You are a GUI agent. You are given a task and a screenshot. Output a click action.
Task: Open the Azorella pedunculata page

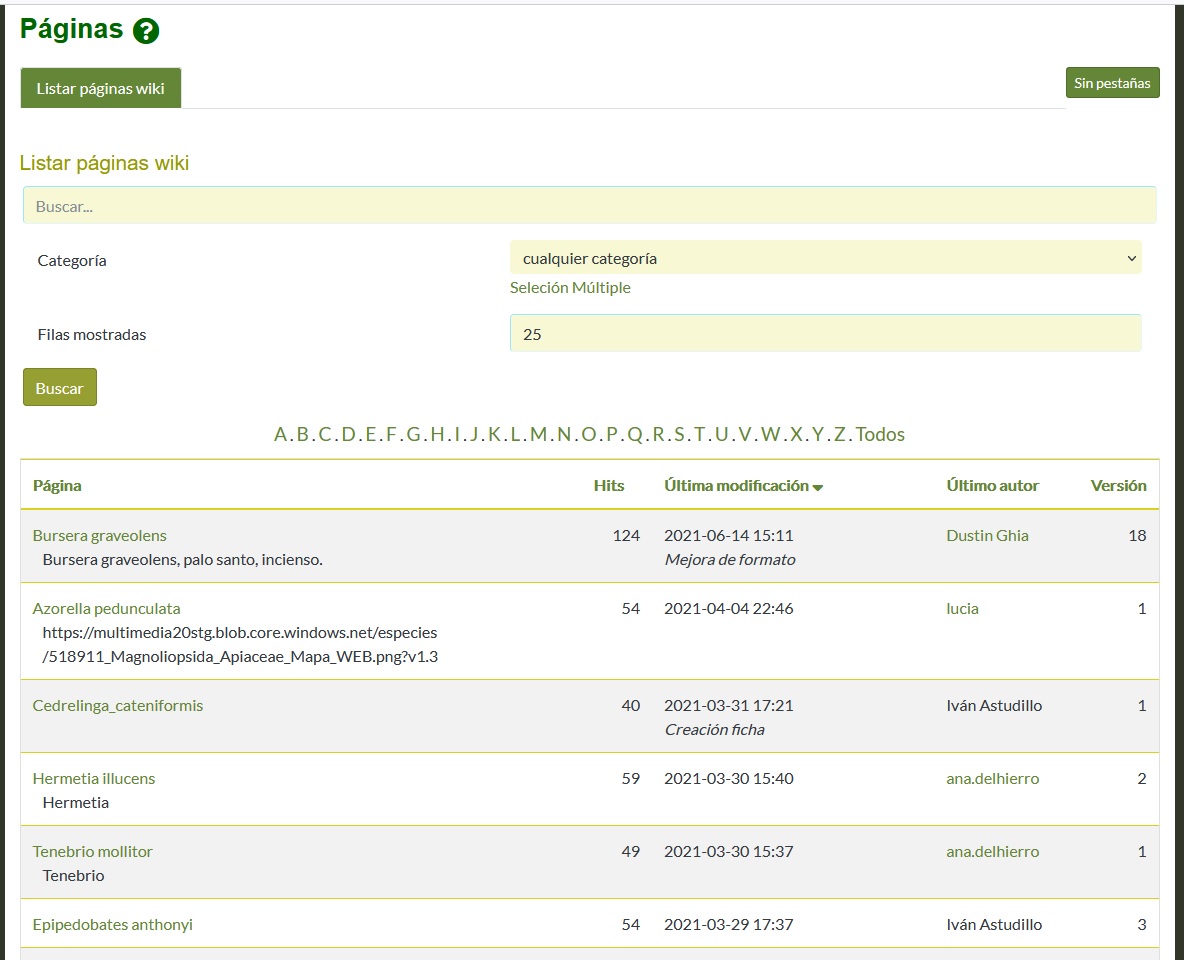[106, 609]
